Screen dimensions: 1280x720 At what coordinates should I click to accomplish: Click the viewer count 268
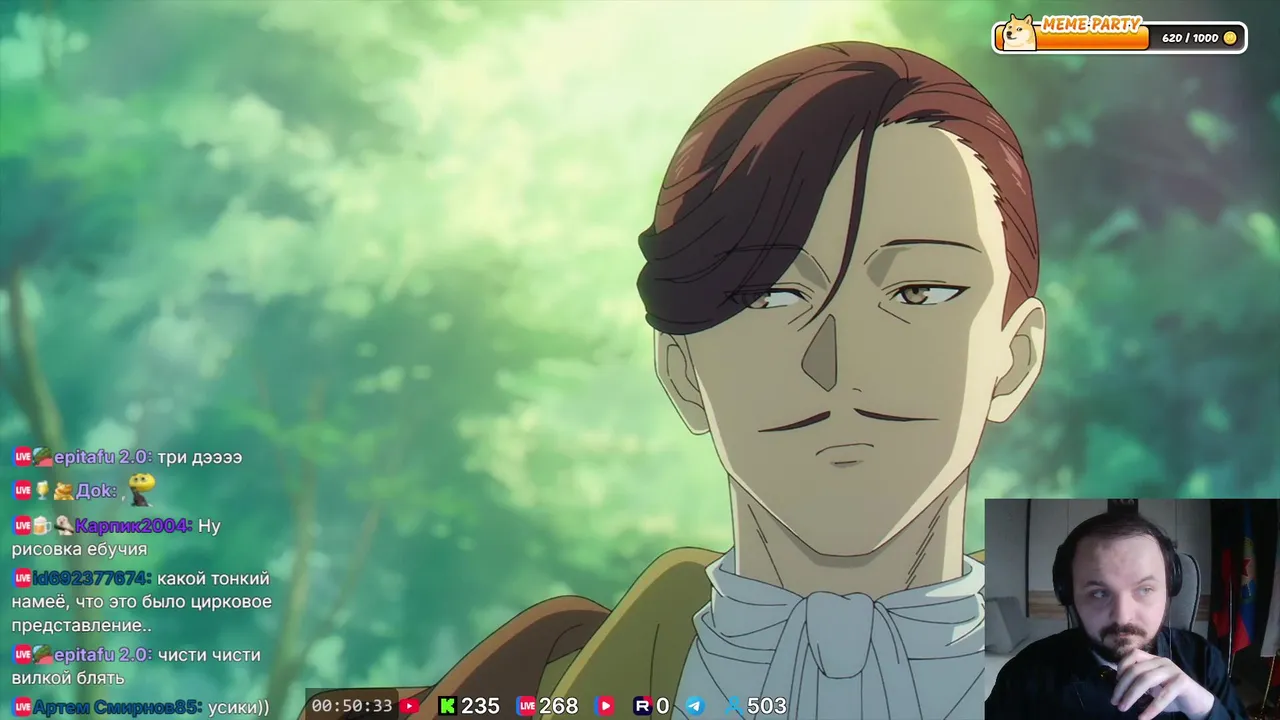click(559, 706)
